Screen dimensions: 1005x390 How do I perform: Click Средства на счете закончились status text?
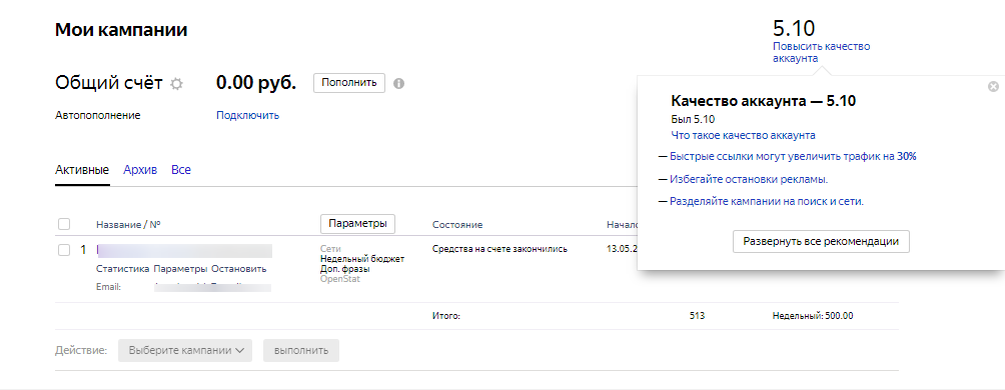[500, 249]
